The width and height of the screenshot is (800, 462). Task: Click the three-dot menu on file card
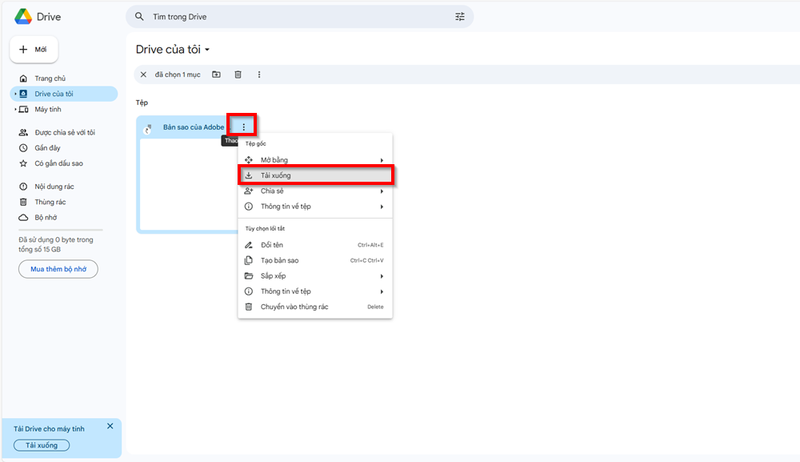tap(243, 127)
